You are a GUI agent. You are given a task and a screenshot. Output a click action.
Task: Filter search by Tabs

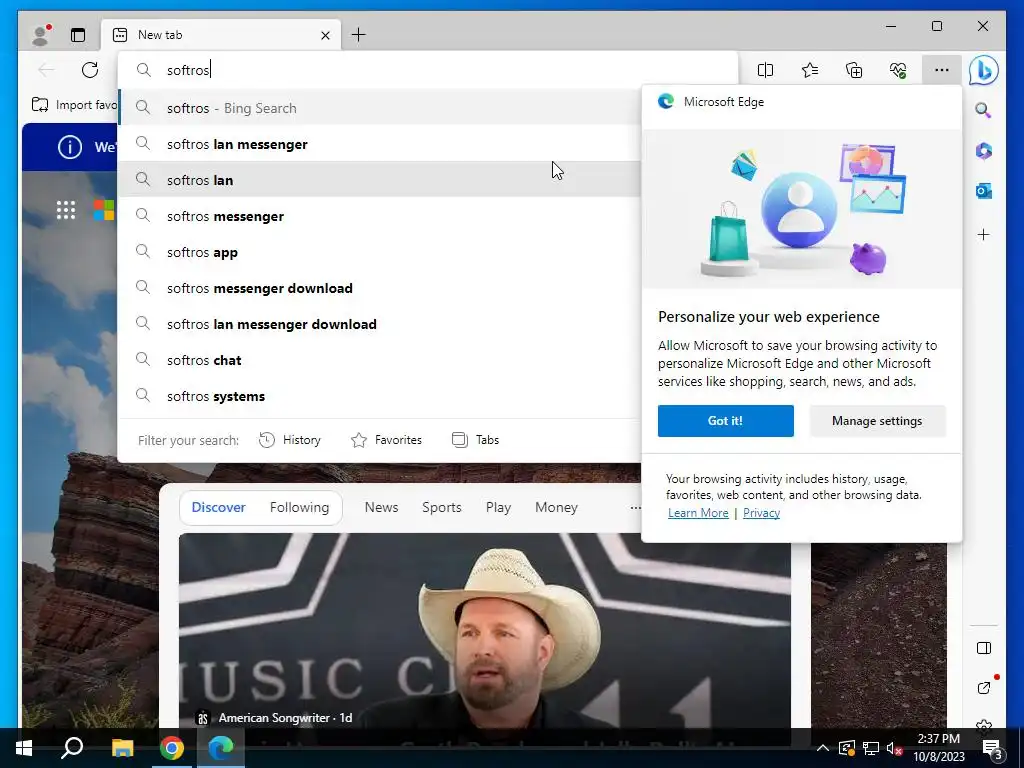[x=475, y=440]
